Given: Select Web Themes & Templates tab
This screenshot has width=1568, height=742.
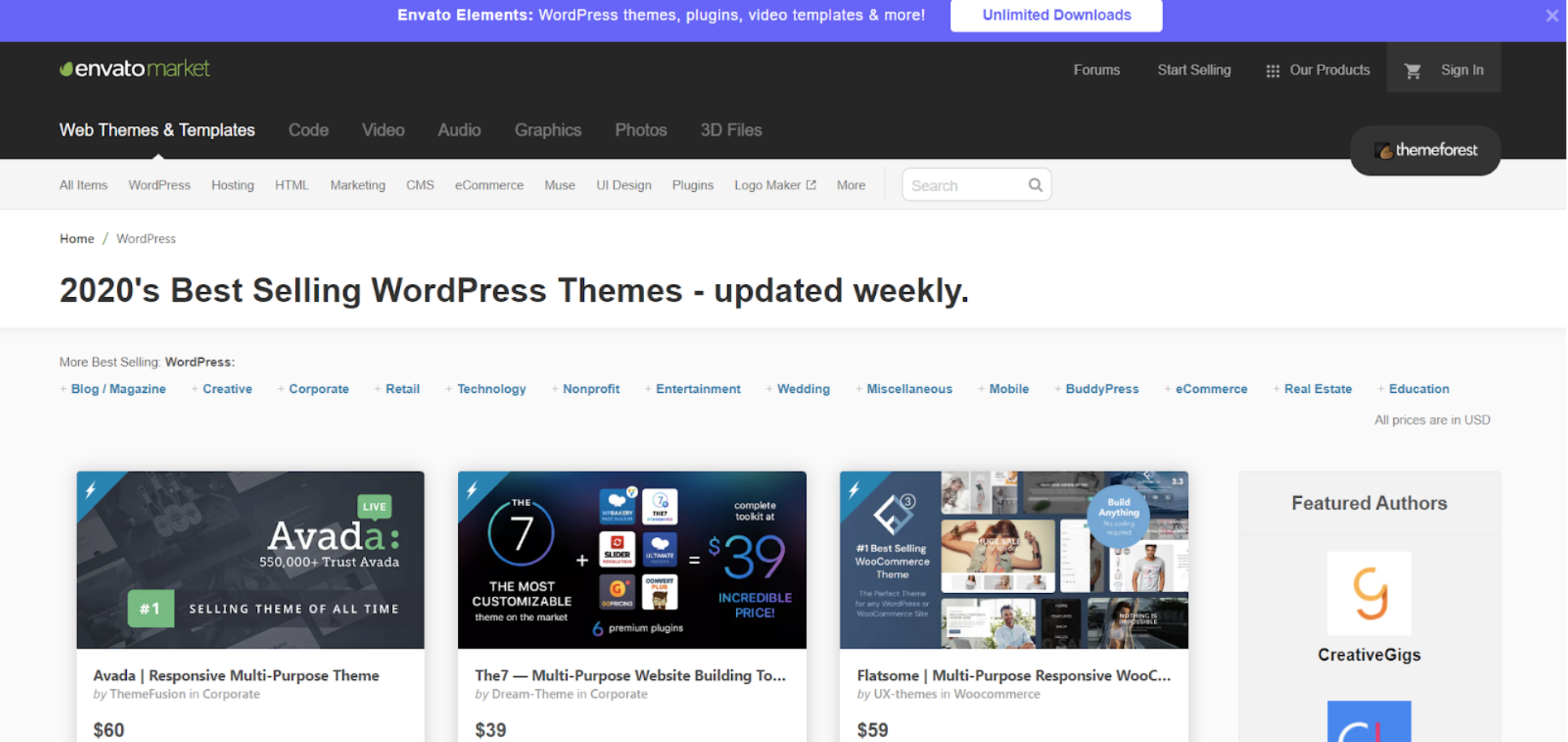Looking at the screenshot, I should (x=157, y=130).
